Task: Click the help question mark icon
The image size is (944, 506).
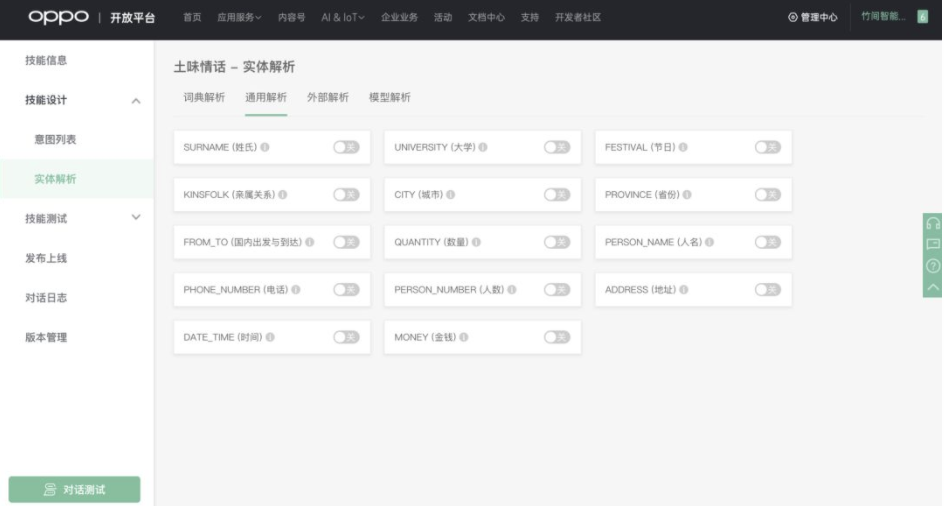Action: (x=932, y=266)
